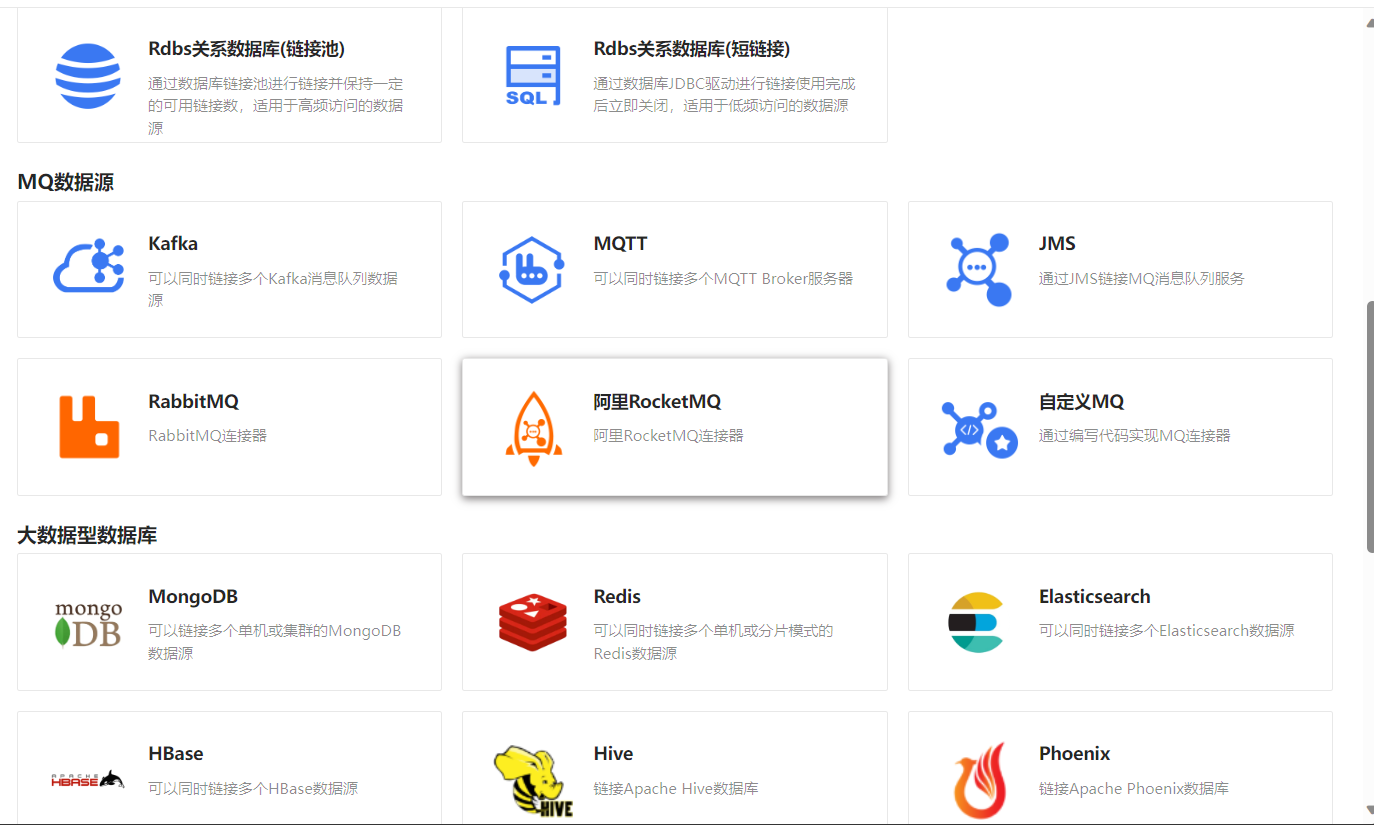1374x825 pixels.
Task: Click the scrollbar up arrow
Action: click(1369, 22)
